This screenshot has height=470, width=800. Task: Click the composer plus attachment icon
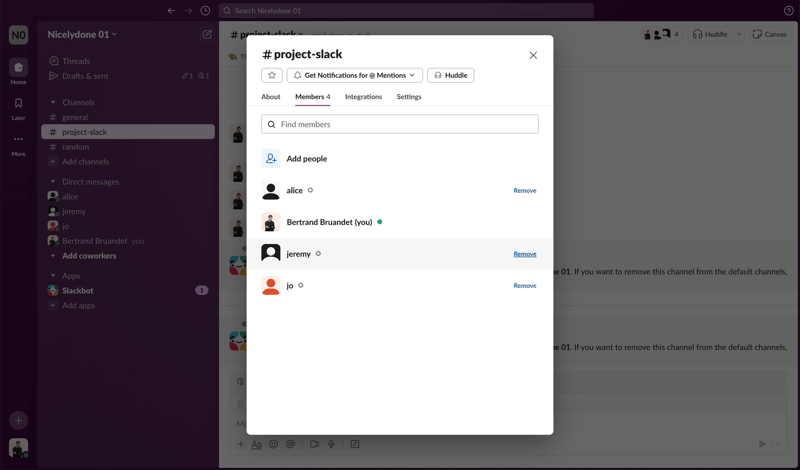(x=240, y=444)
